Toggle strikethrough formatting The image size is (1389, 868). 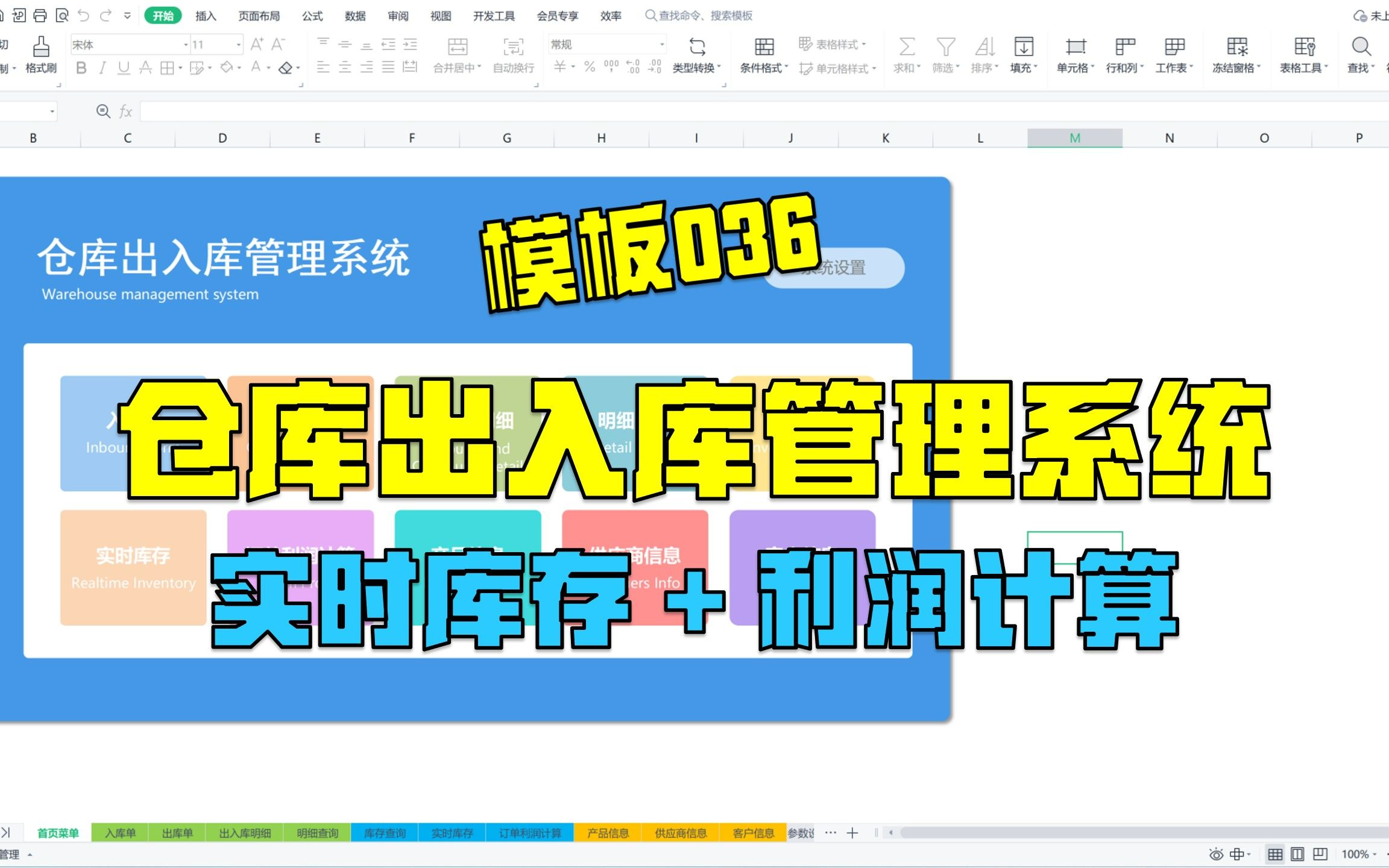point(145,68)
